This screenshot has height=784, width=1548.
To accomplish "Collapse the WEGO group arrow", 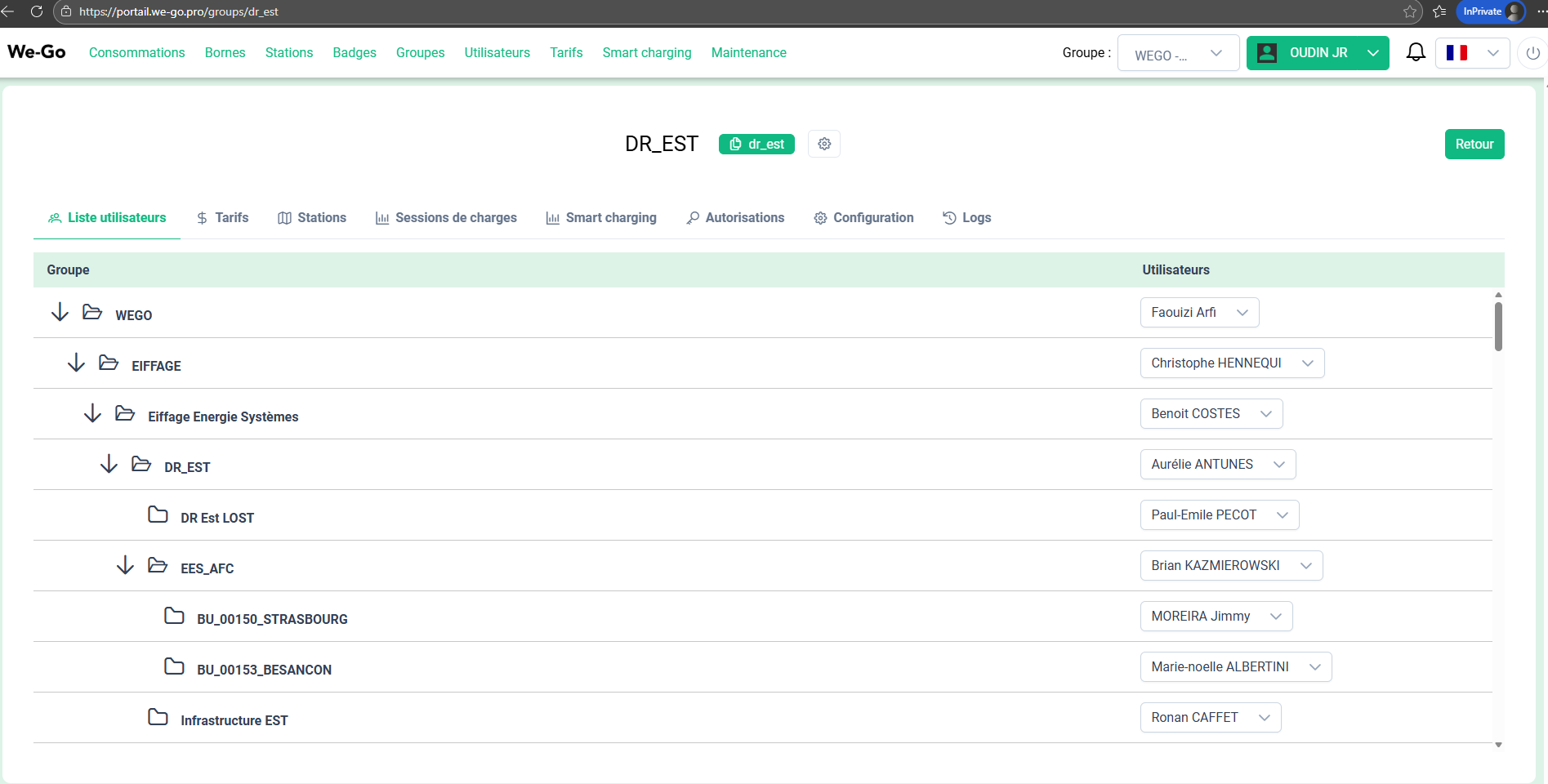I will (x=60, y=313).
